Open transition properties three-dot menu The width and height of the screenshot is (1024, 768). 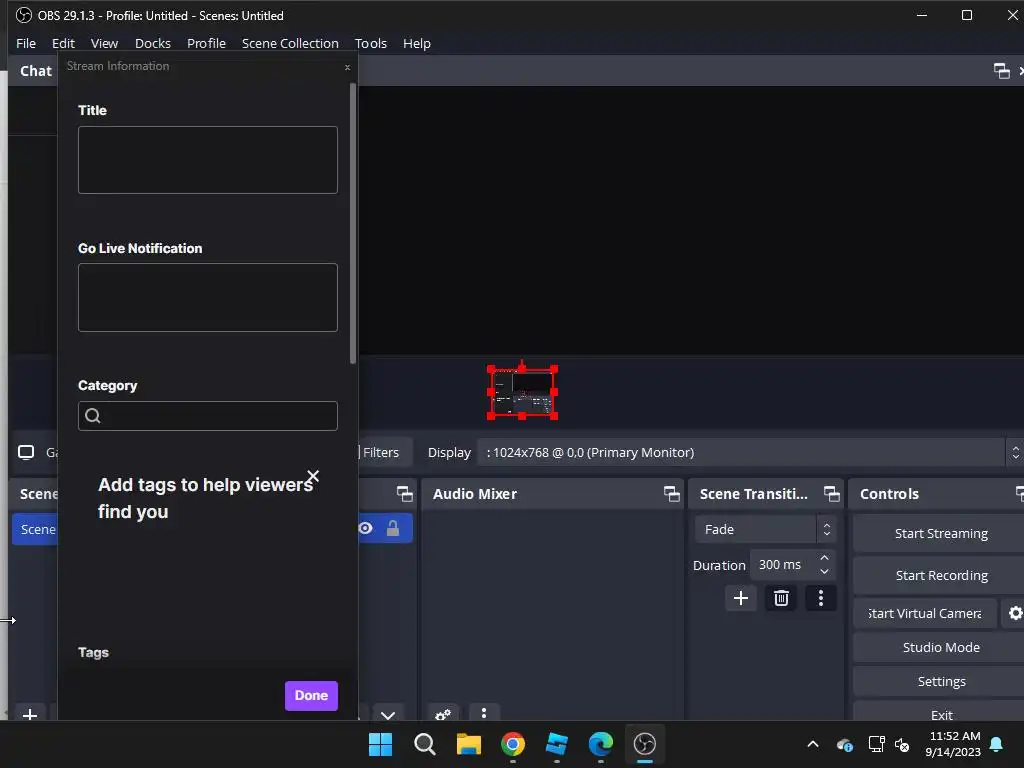[x=821, y=598]
